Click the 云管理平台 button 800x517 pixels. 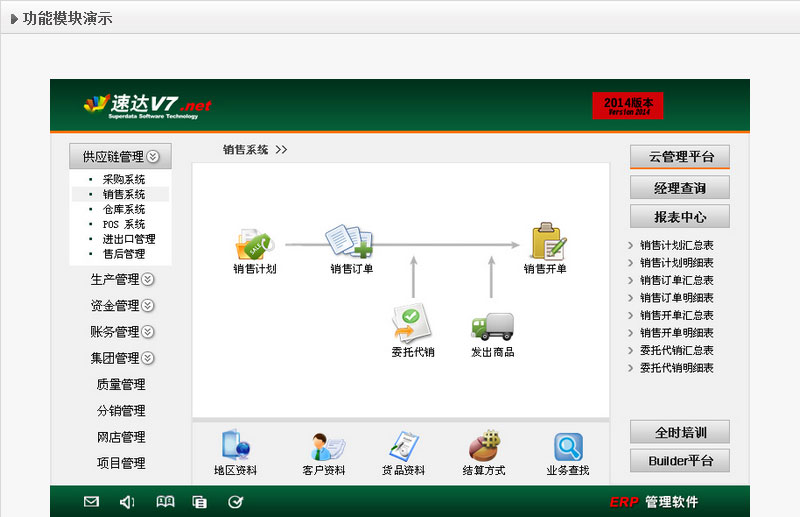point(679,157)
